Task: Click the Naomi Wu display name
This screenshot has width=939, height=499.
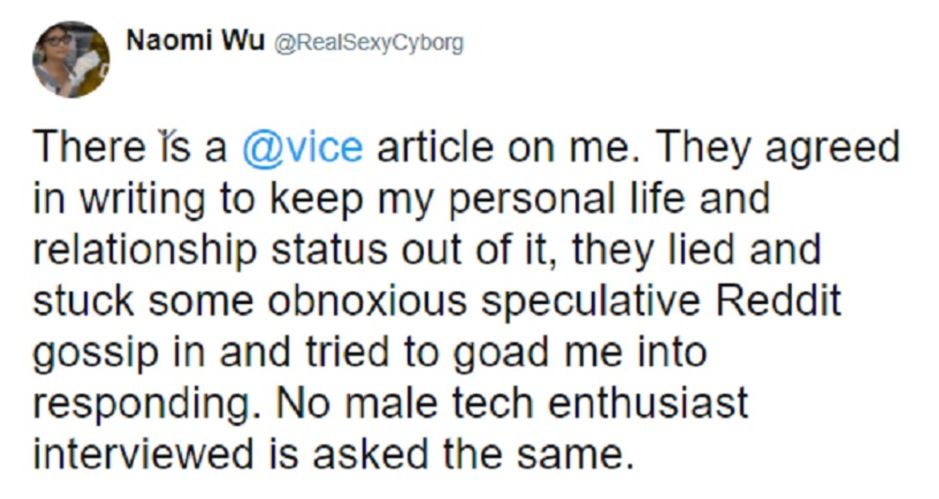Action: 195,41
